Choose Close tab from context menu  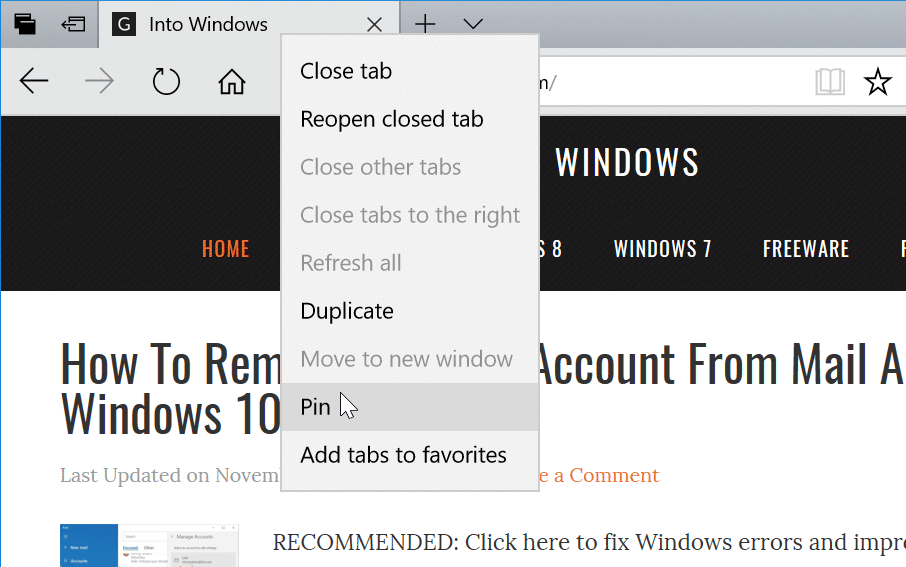tap(410, 71)
